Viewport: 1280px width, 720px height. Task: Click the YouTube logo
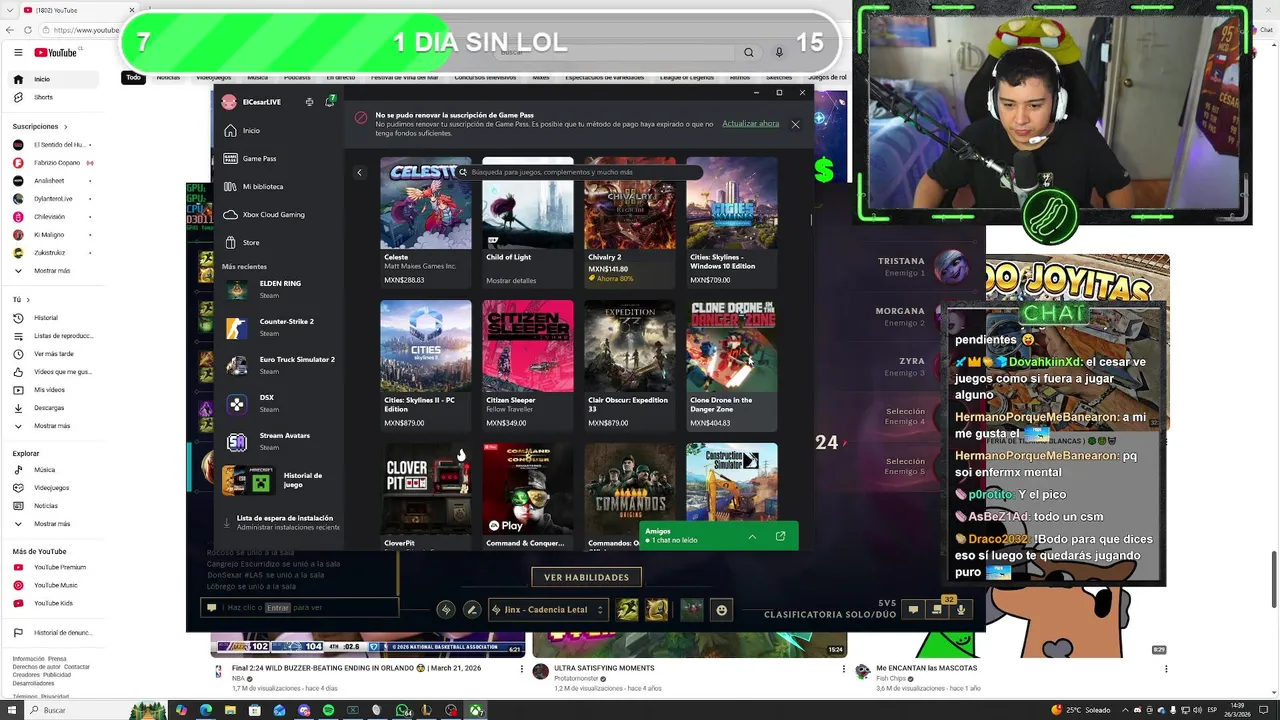[55, 52]
